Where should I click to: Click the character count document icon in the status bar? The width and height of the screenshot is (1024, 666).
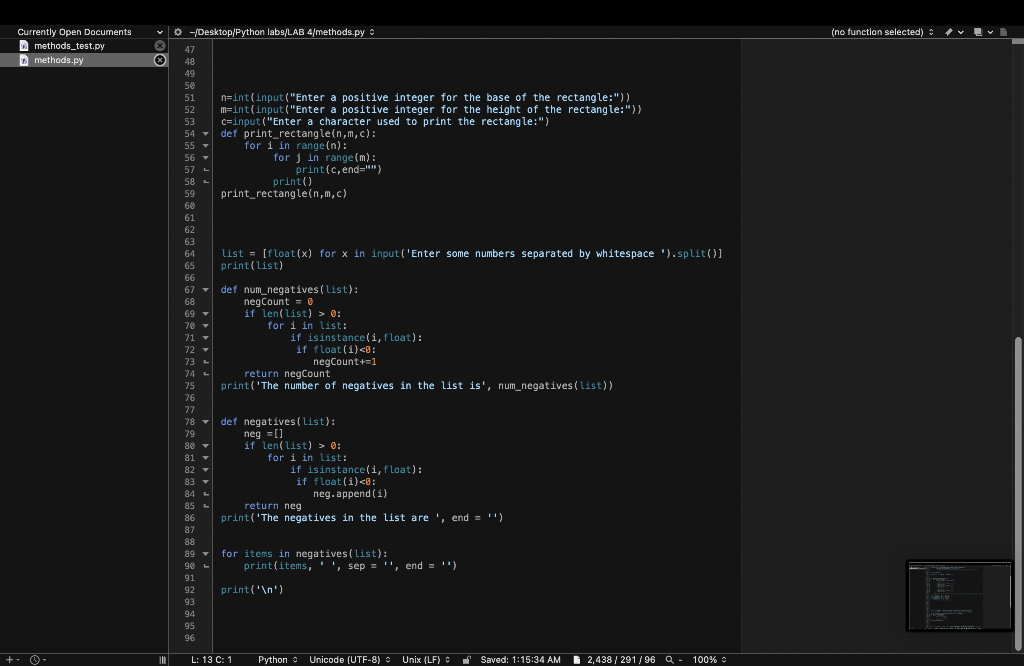point(577,659)
